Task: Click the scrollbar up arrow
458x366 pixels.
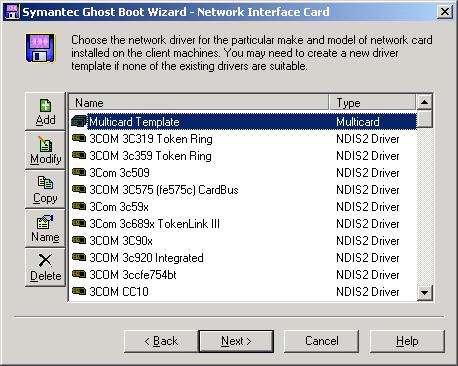Action: 425,102
